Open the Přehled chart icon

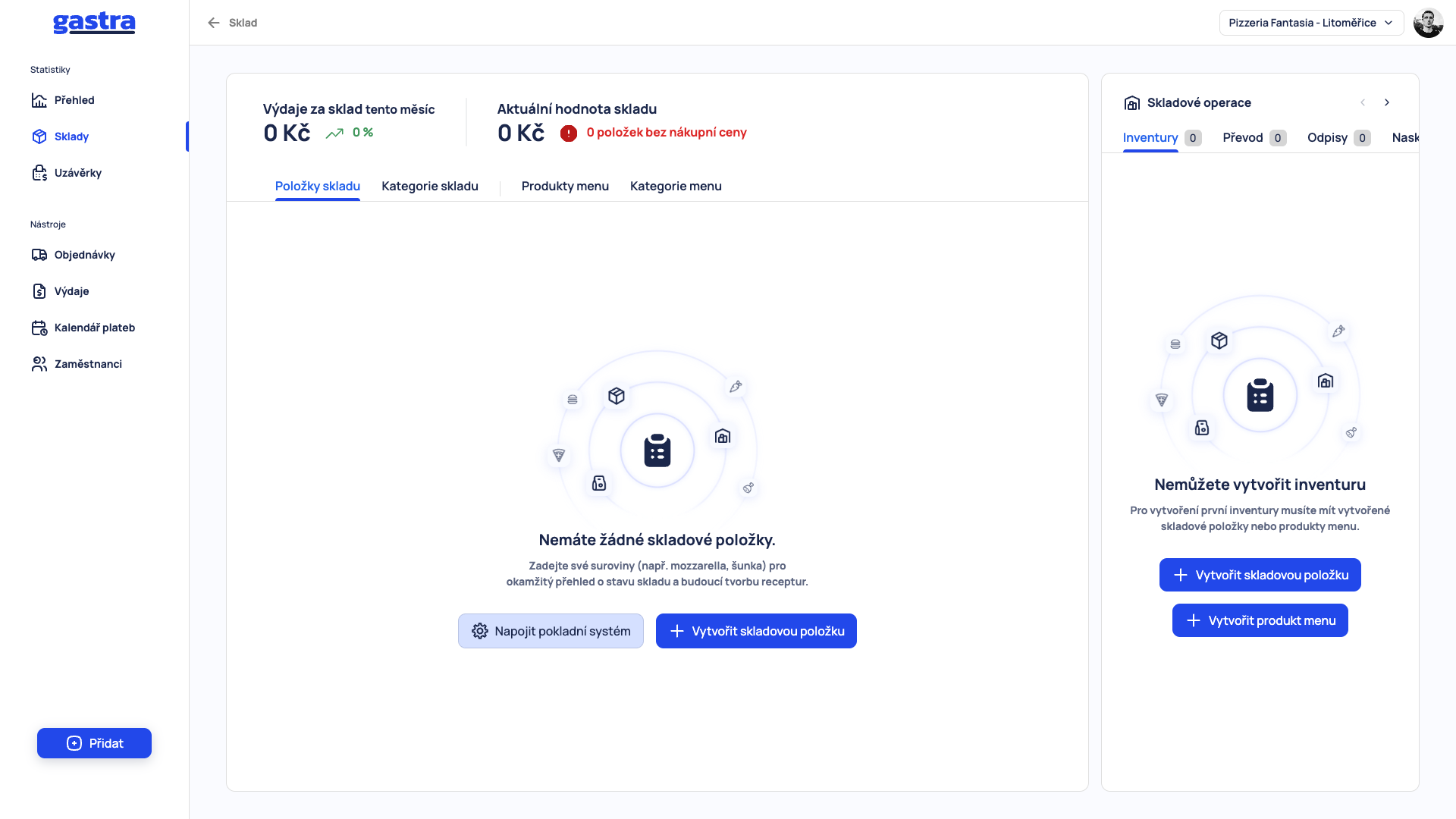(x=39, y=100)
